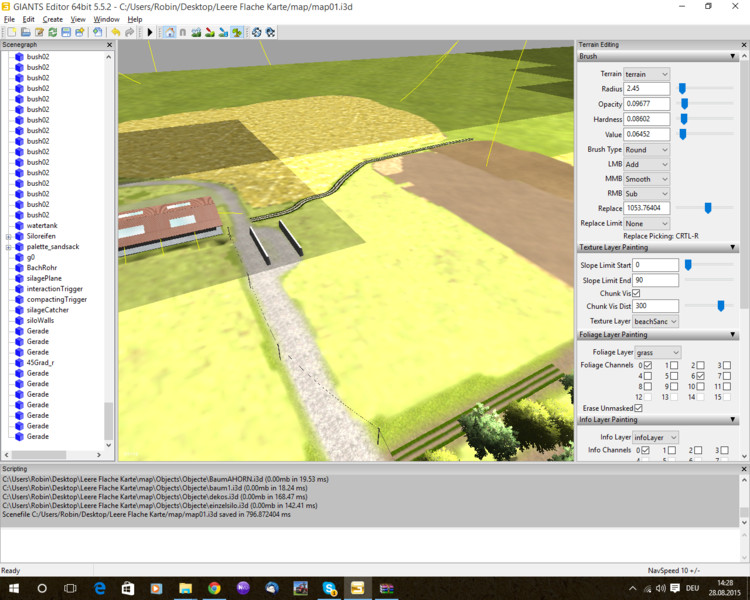The image size is (750, 600).
Task: Click the Replace slider handle
Action: click(x=708, y=208)
